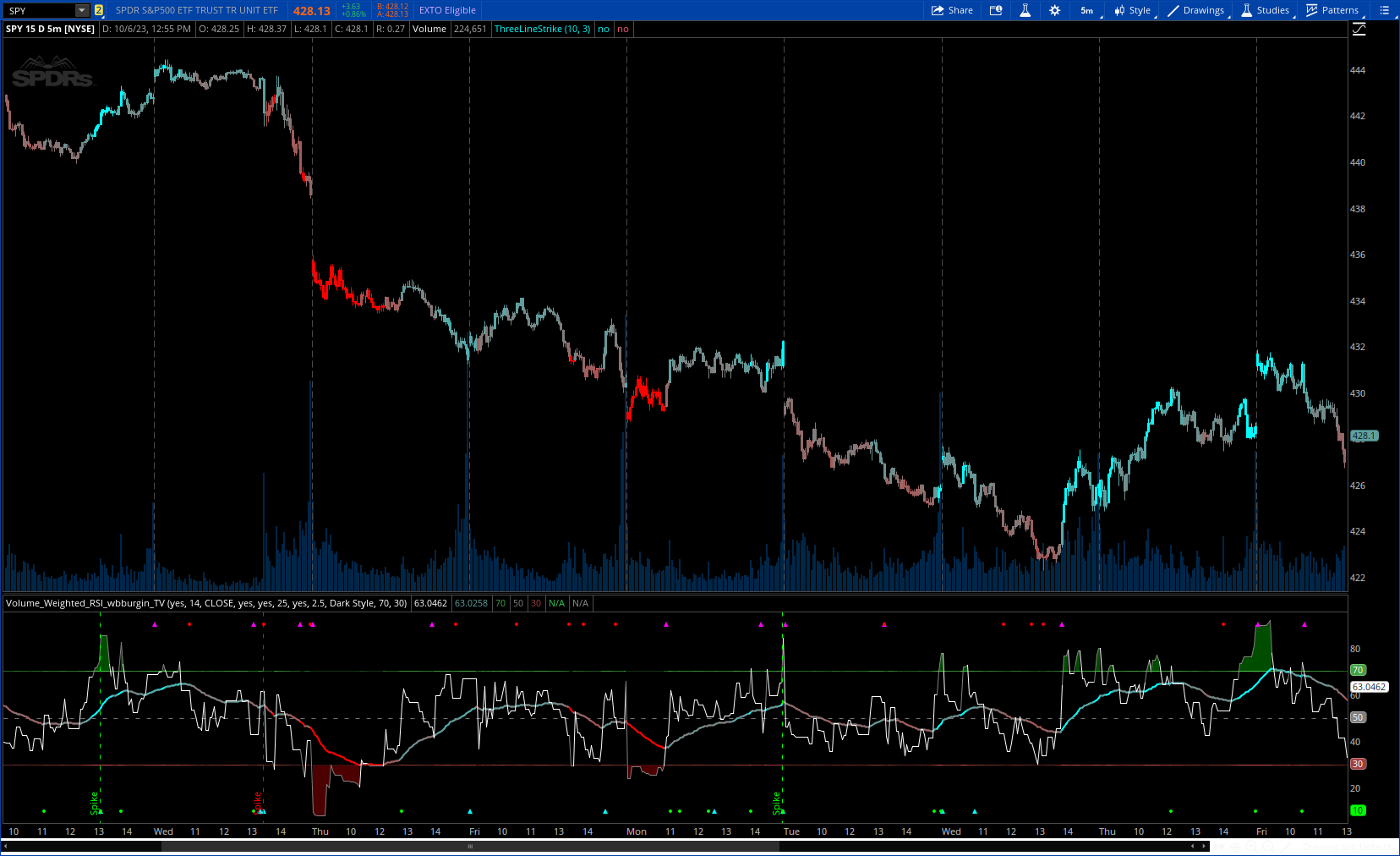1400x856 pixels.
Task: Click the SPDR S&P500 ETF TRUST description
Action: point(197,10)
